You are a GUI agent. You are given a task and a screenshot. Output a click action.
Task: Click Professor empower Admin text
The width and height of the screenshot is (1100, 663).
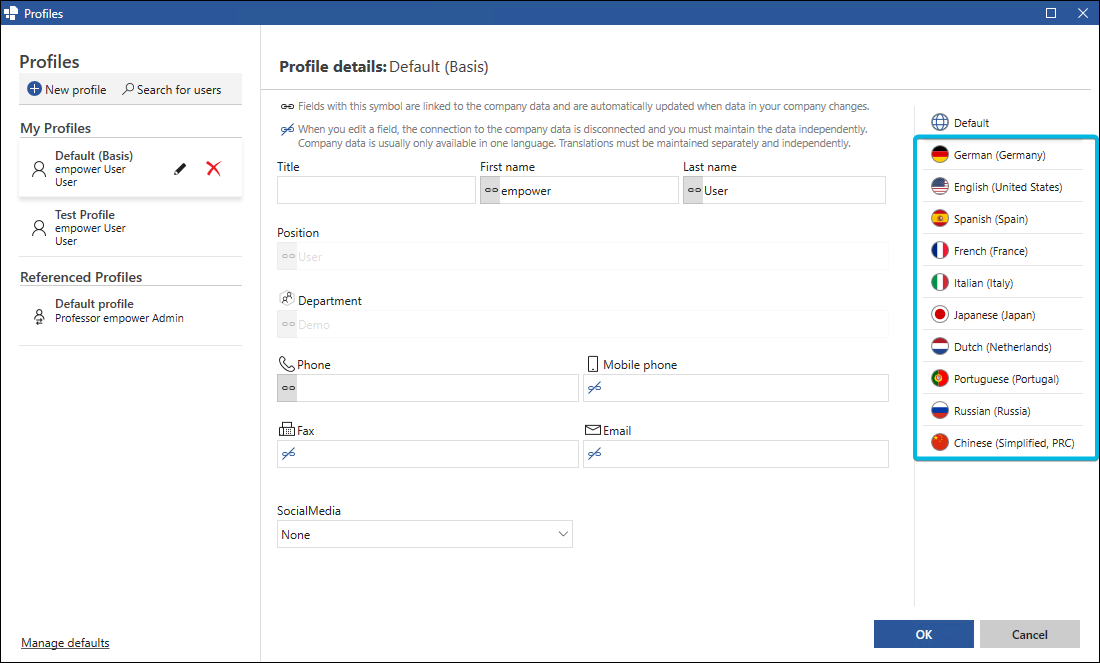[x=119, y=318]
